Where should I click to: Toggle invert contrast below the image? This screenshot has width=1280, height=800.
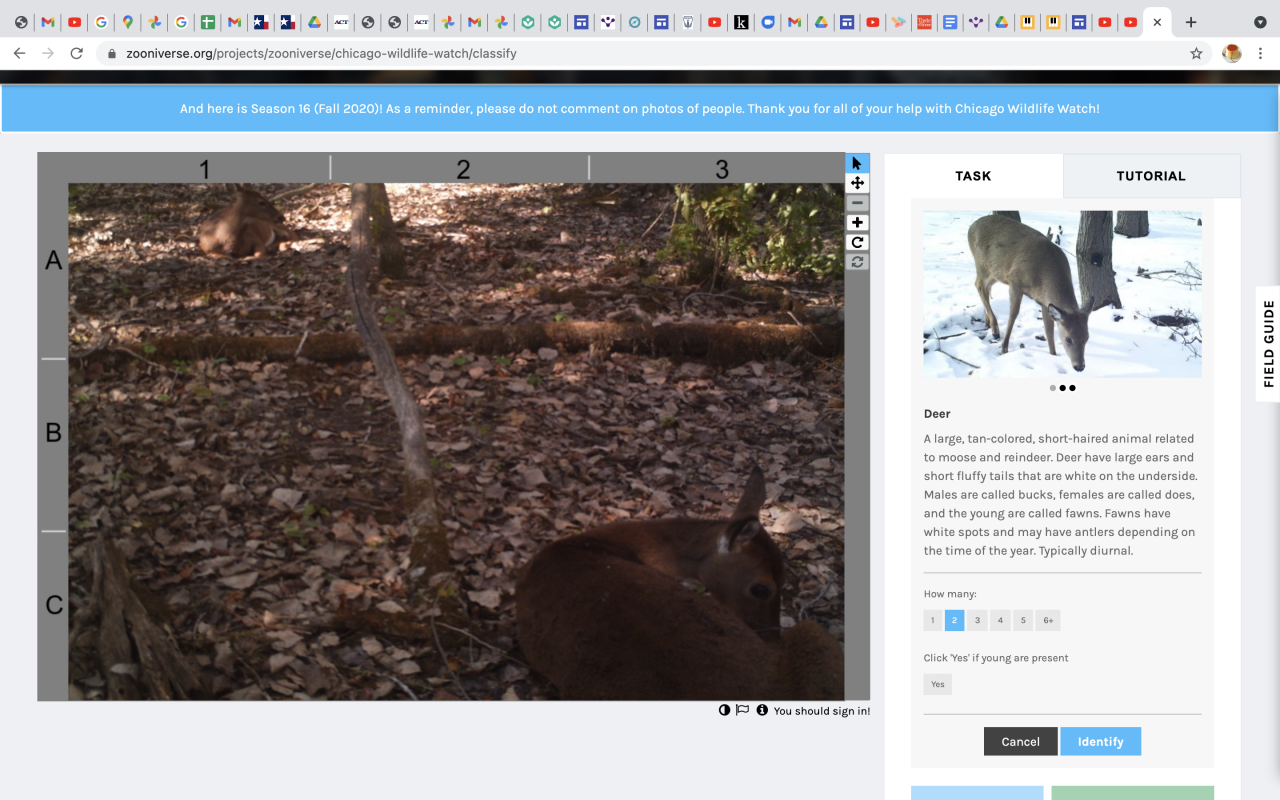(x=724, y=710)
